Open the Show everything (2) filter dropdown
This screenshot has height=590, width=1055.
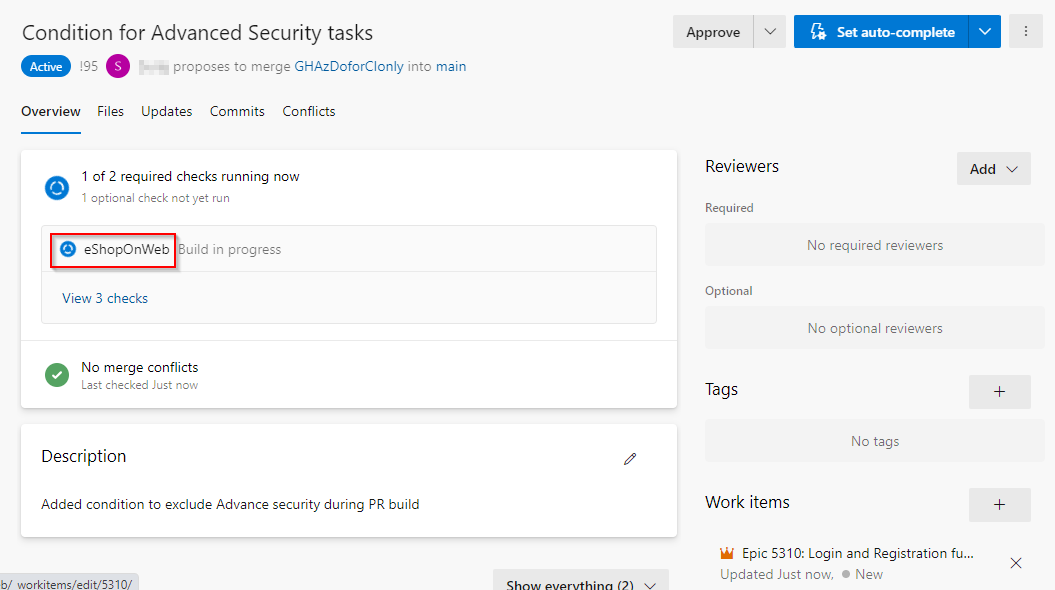(581, 583)
